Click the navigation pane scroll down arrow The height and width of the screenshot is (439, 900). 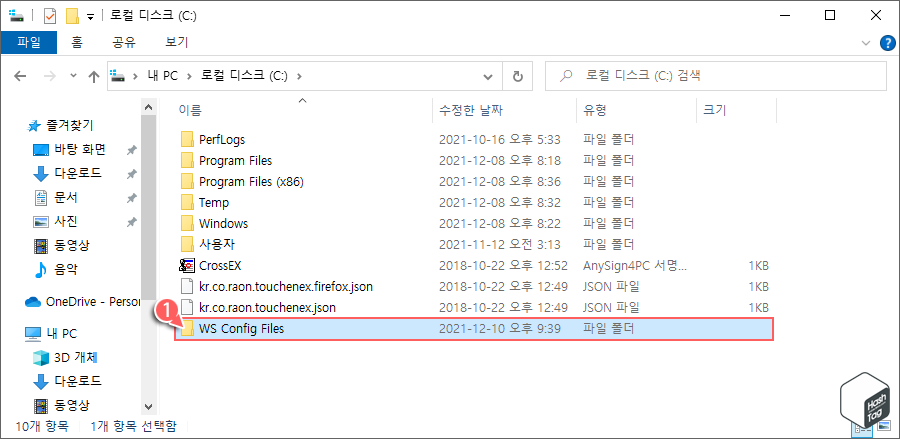click(148, 406)
